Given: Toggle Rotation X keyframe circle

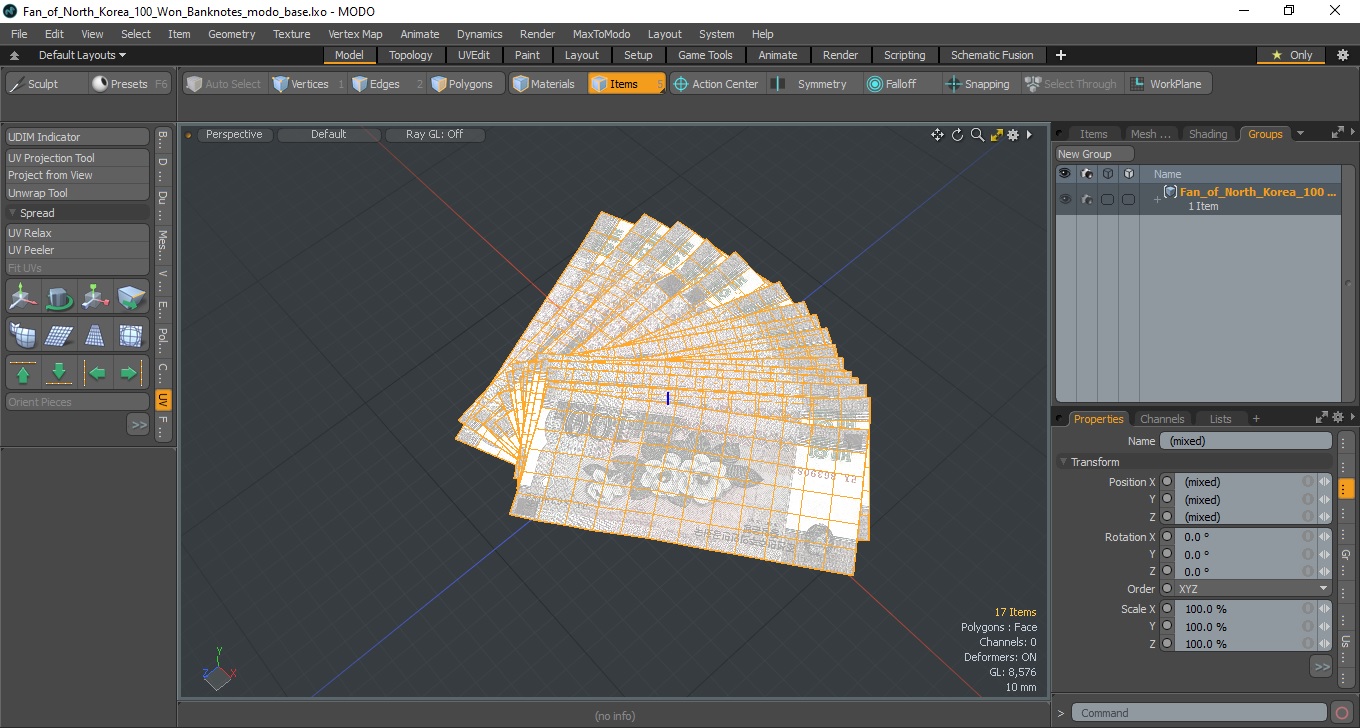Looking at the screenshot, I should pyautogui.click(x=1167, y=537).
